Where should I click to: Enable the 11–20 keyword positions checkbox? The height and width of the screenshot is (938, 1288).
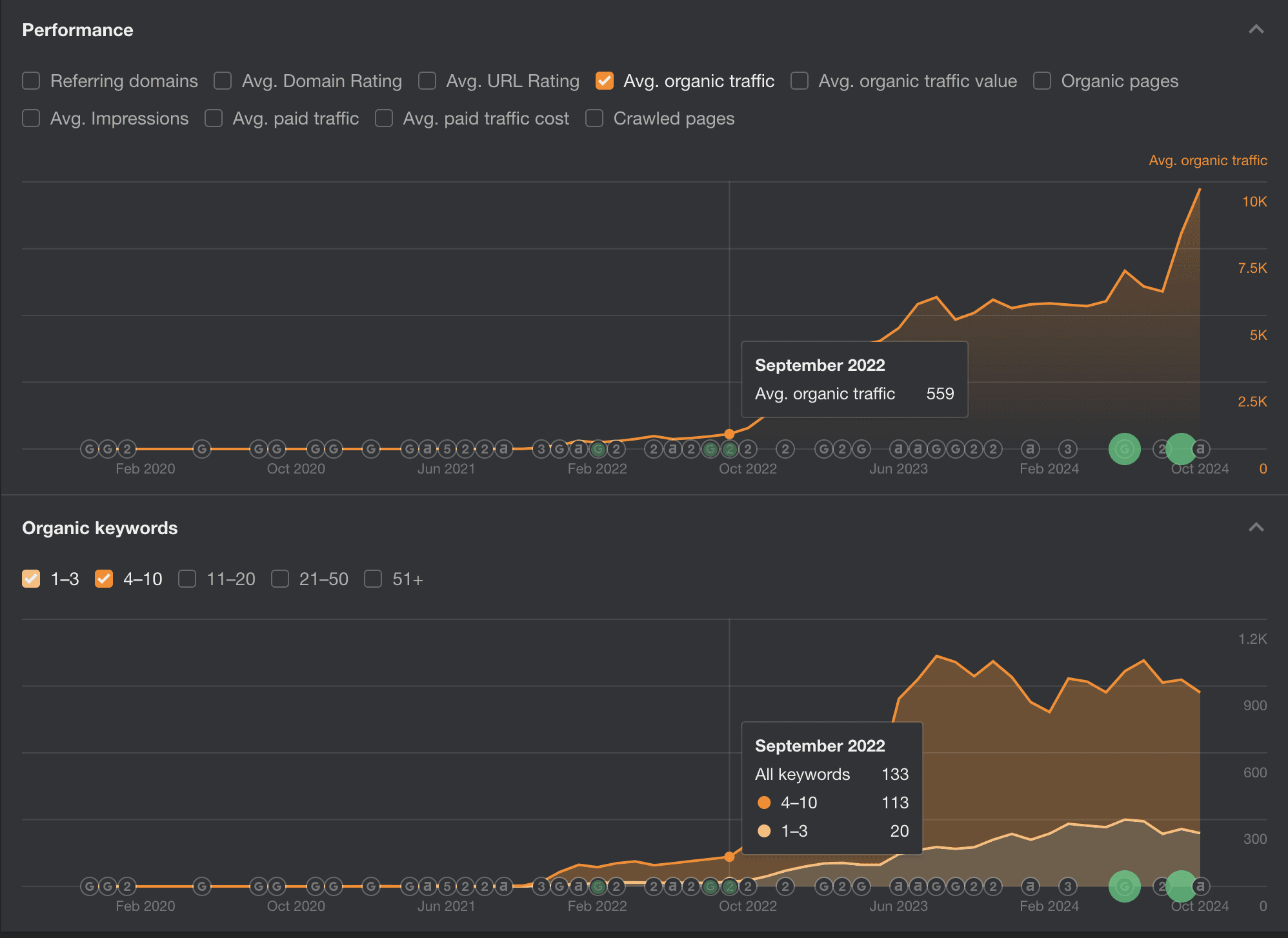click(187, 579)
